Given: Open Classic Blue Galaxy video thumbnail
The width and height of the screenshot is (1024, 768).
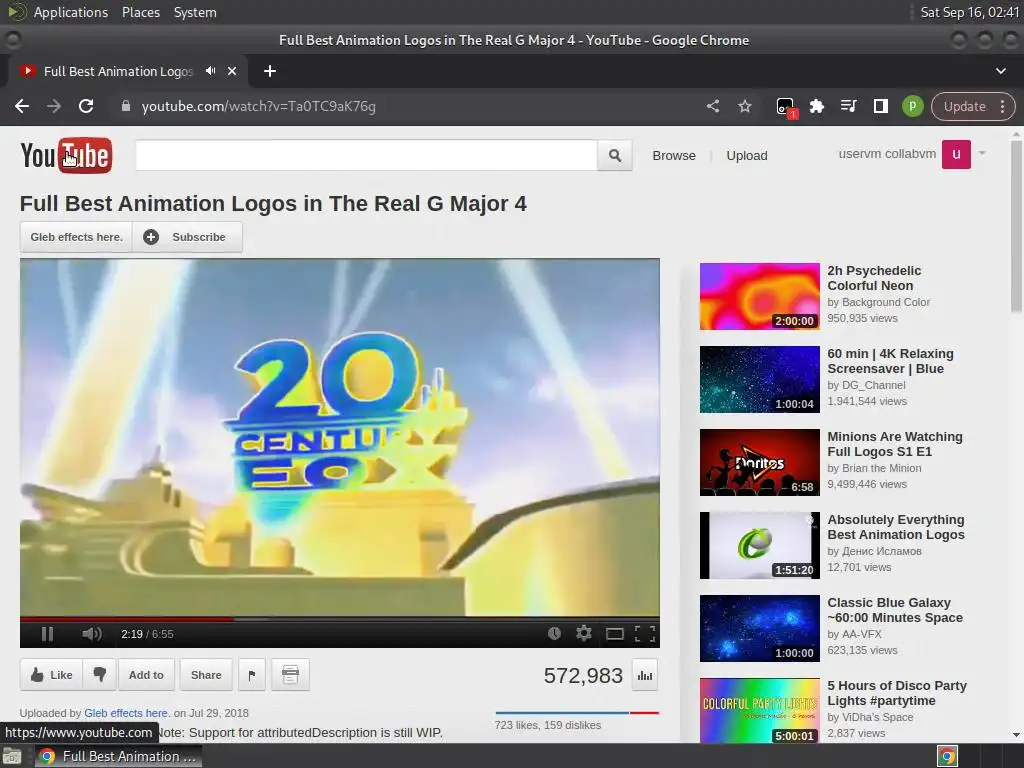Looking at the screenshot, I should click(760, 628).
